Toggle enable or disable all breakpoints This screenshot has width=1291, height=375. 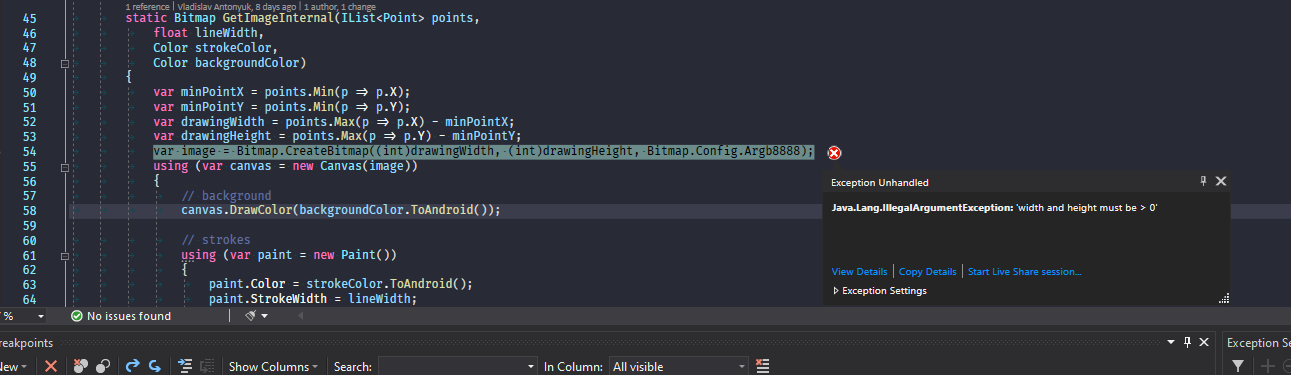(102, 367)
